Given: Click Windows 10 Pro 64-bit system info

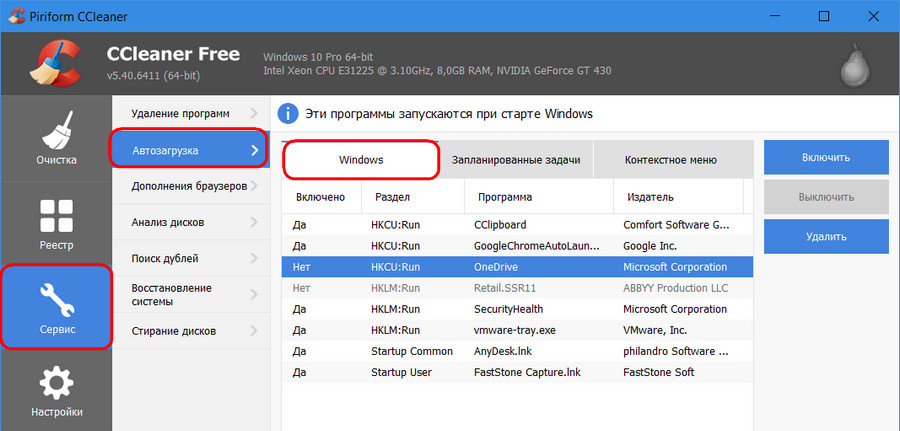Looking at the screenshot, I should [x=319, y=57].
